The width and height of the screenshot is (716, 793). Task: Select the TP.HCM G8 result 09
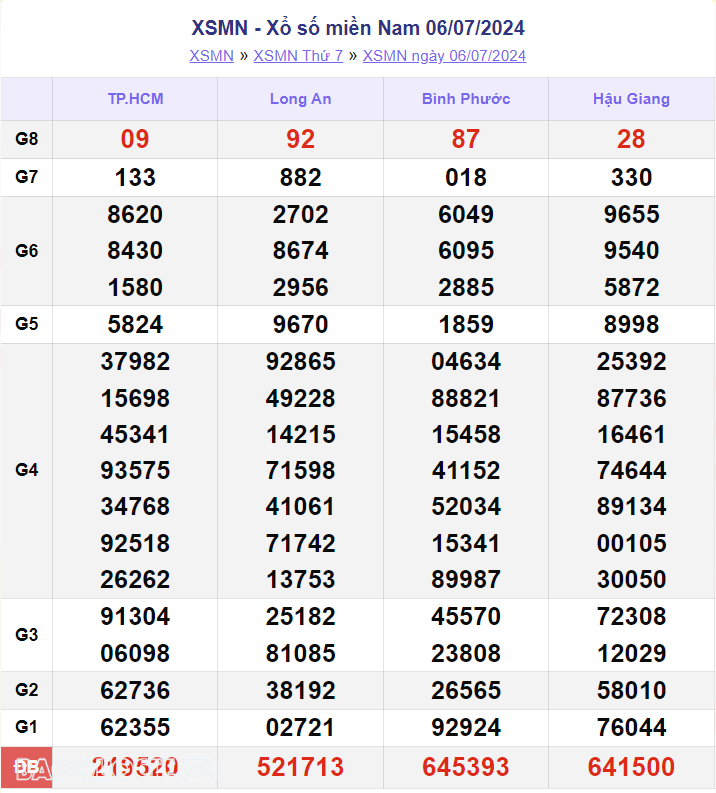(x=135, y=140)
